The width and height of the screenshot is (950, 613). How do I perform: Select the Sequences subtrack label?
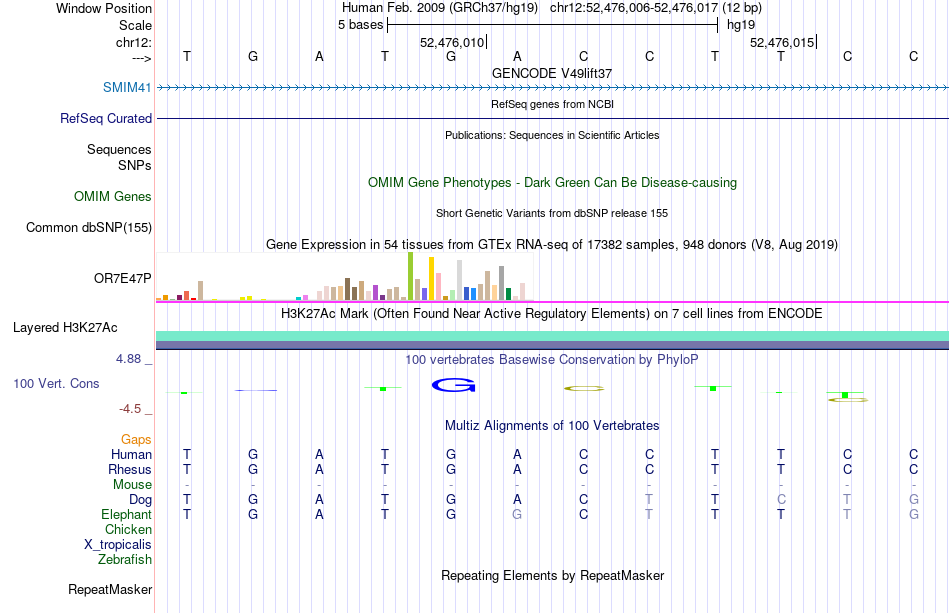tap(119, 149)
